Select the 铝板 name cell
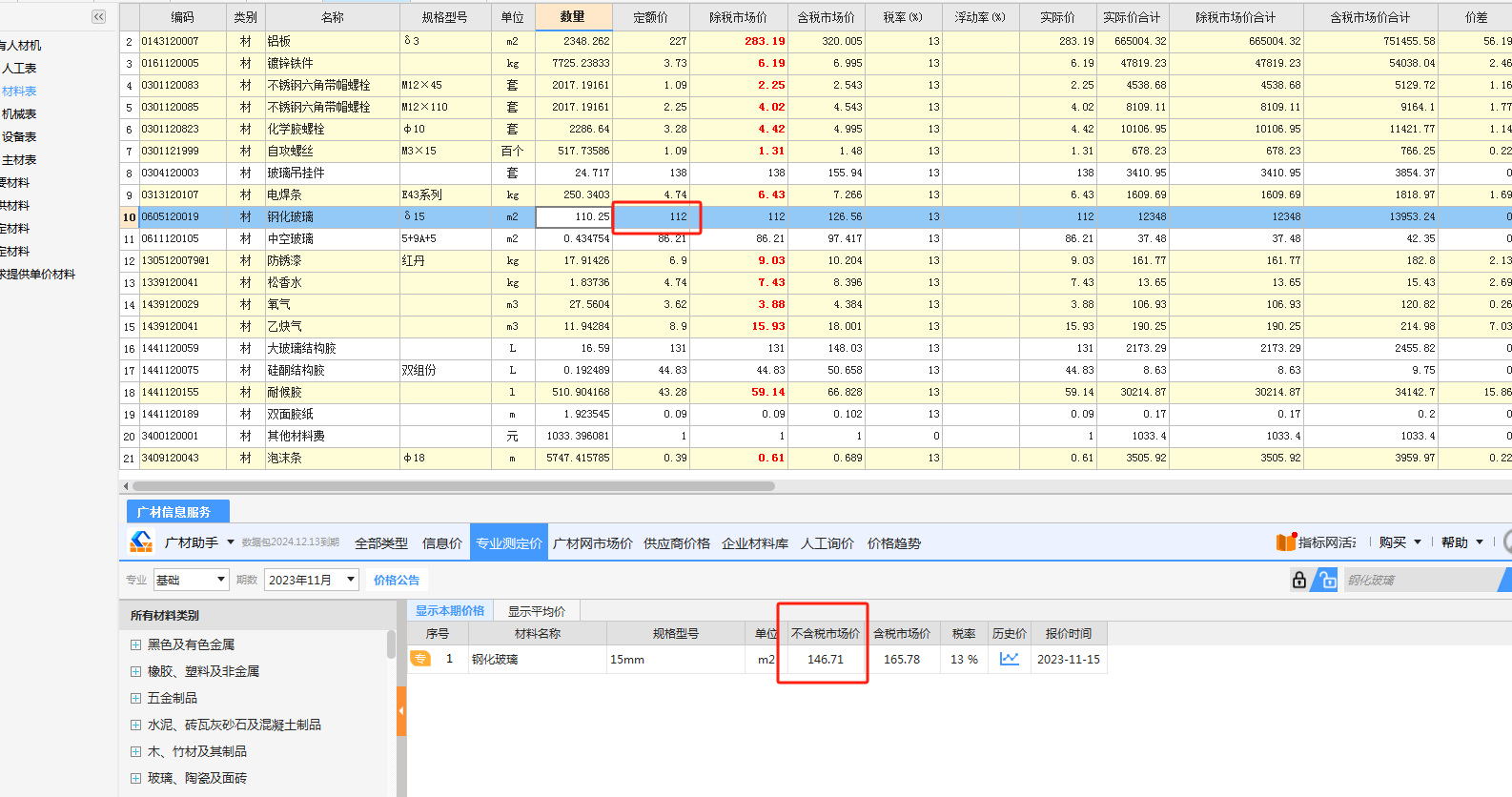The height and width of the screenshot is (797, 1512). tap(332, 41)
